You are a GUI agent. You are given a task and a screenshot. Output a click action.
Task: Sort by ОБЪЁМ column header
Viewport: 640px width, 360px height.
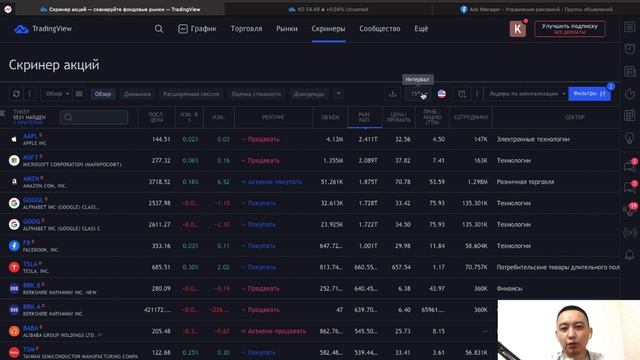[x=330, y=117]
